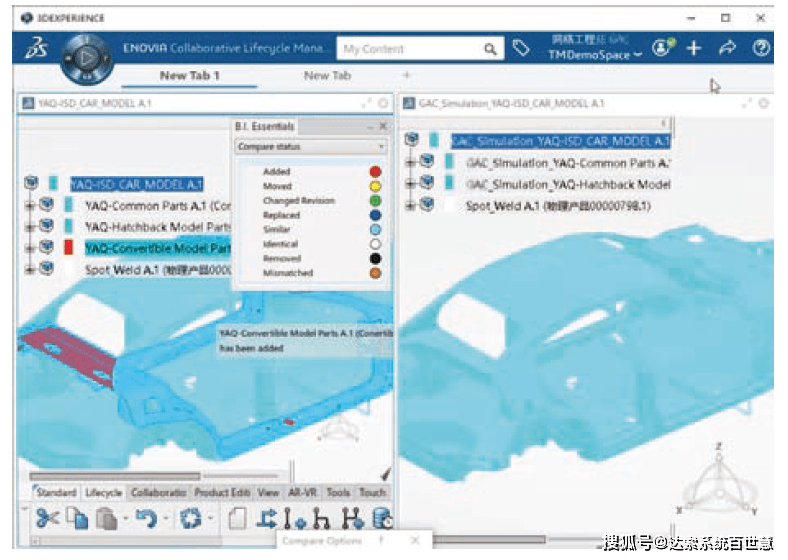Open Update dropdown arrow in toolbar
The width and height of the screenshot is (788, 560).
pyautogui.click(x=211, y=518)
